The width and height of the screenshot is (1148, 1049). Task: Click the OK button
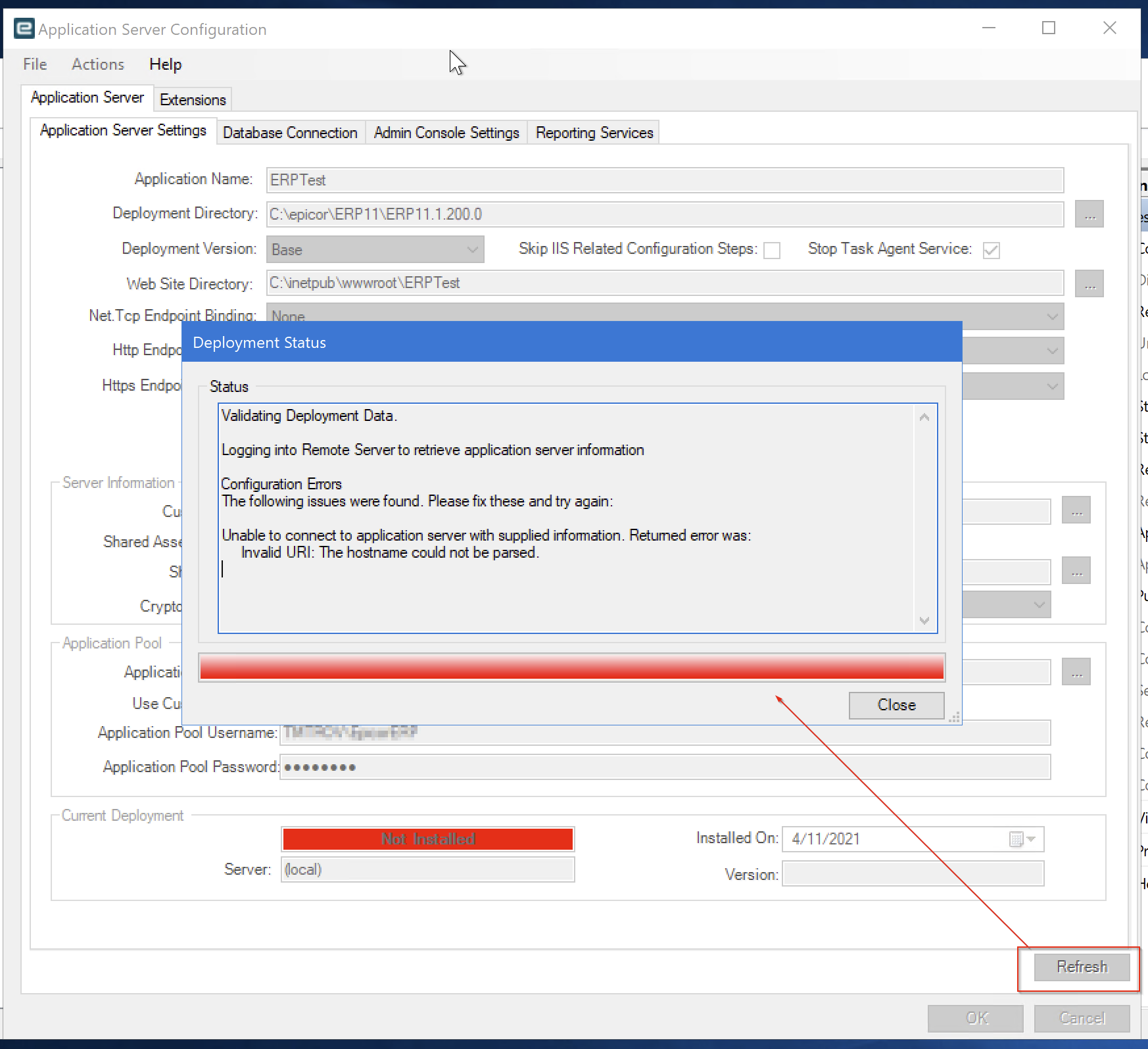(x=976, y=1018)
